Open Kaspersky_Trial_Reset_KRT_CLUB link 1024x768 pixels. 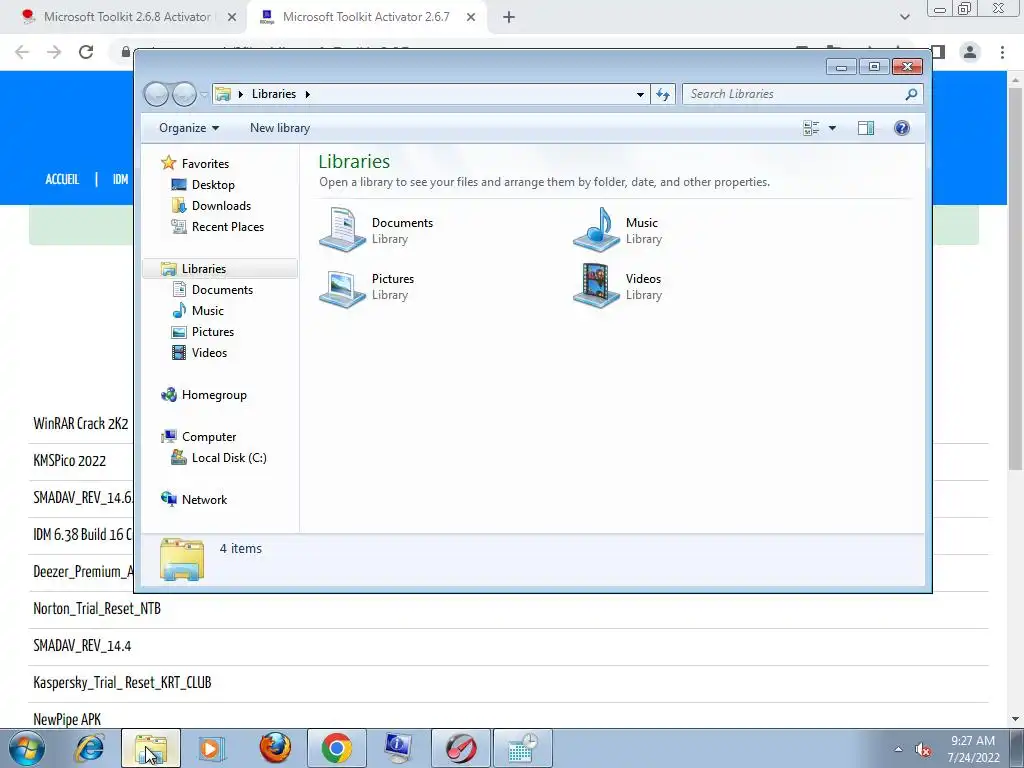tap(122, 683)
